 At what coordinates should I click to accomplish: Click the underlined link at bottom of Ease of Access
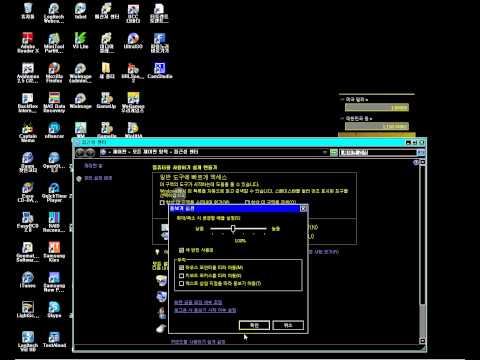point(198,342)
